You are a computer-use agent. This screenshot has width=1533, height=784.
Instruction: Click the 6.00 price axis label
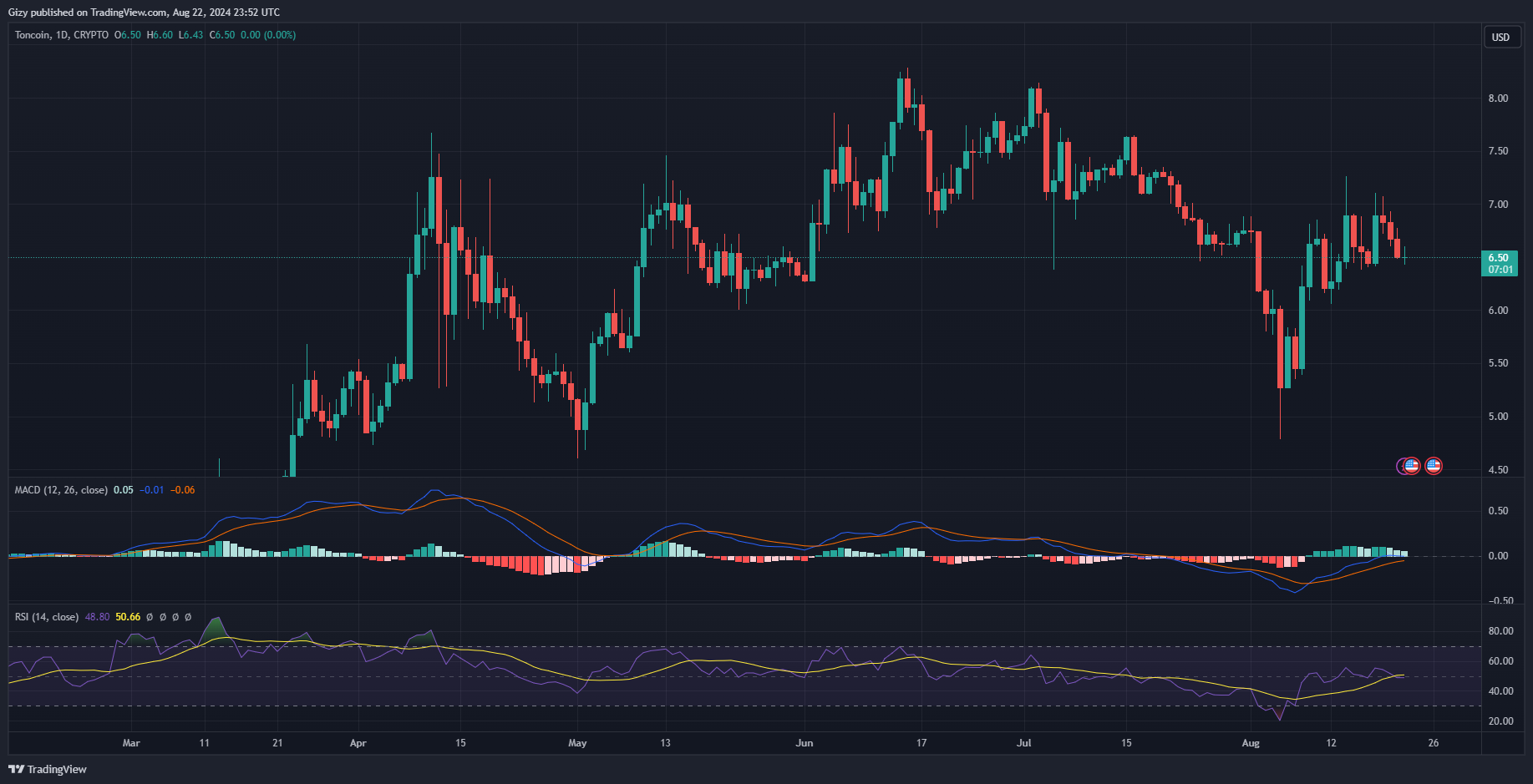coord(1498,311)
